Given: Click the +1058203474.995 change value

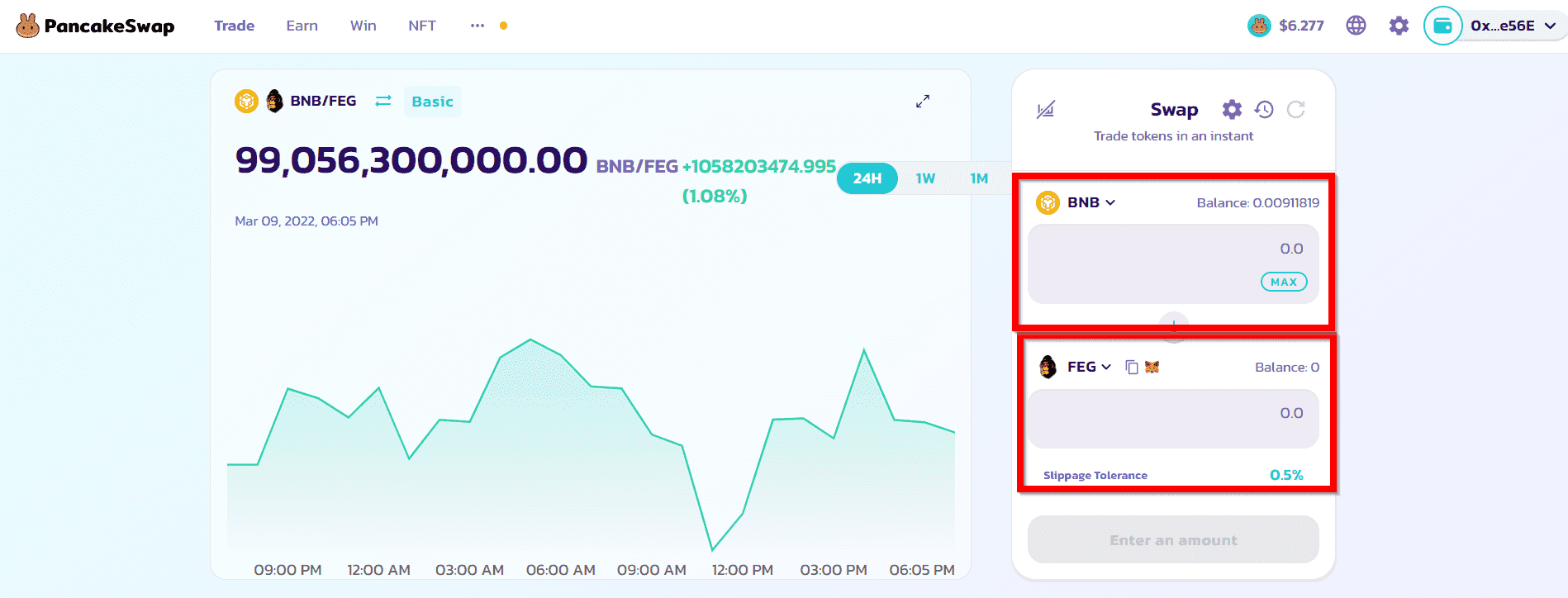Looking at the screenshot, I should click(759, 166).
